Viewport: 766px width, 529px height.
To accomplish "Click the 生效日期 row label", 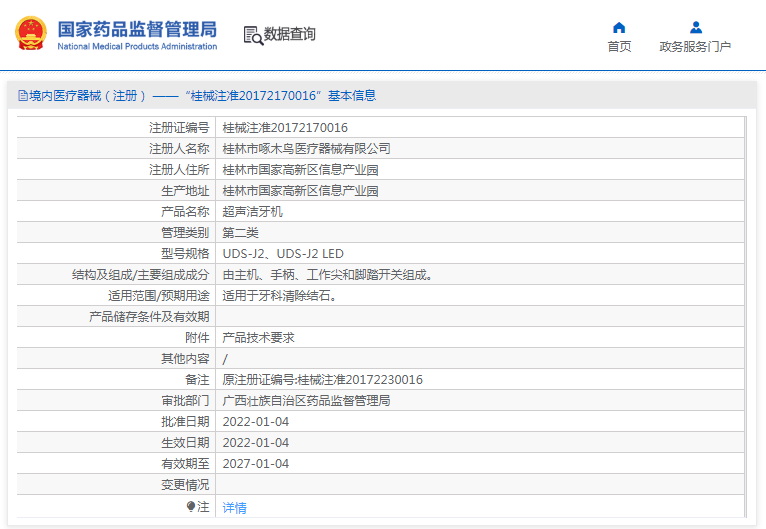I will pyautogui.click(x=185, y=443).
